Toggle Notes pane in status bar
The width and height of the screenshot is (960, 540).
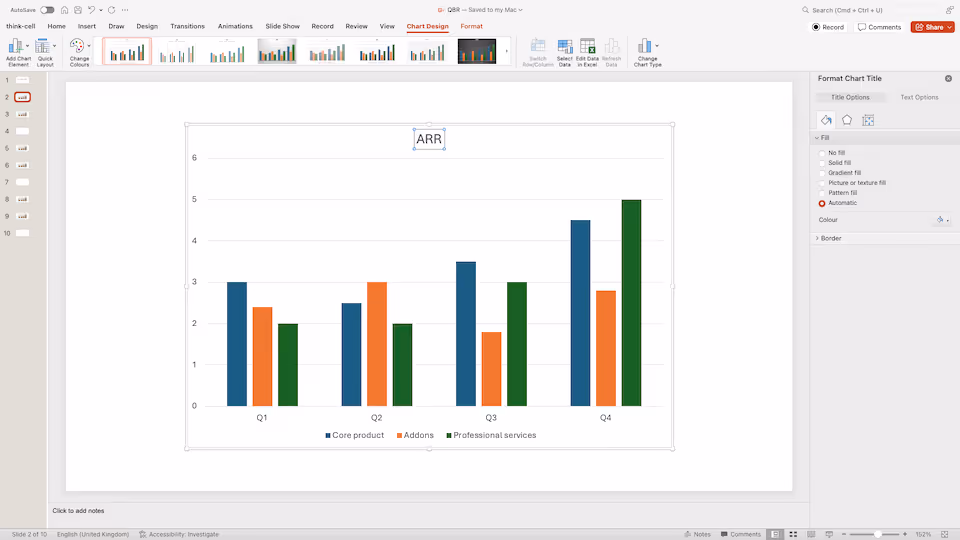697,534
